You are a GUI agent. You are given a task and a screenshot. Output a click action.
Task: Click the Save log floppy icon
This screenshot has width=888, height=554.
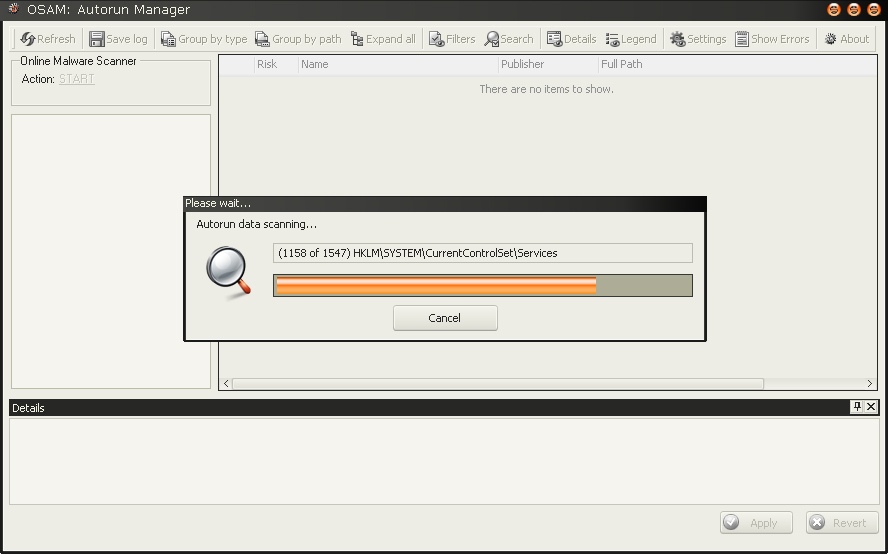tap(97, 39)
